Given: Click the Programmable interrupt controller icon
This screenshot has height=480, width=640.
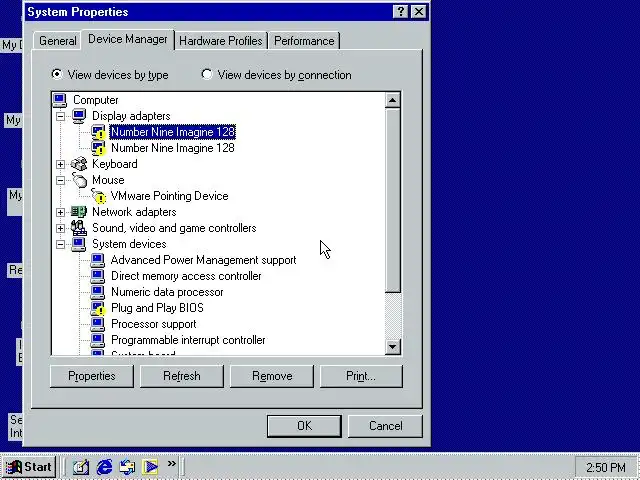Looking at the screenshot, I should pyautogui.click(x=98, y=340).
